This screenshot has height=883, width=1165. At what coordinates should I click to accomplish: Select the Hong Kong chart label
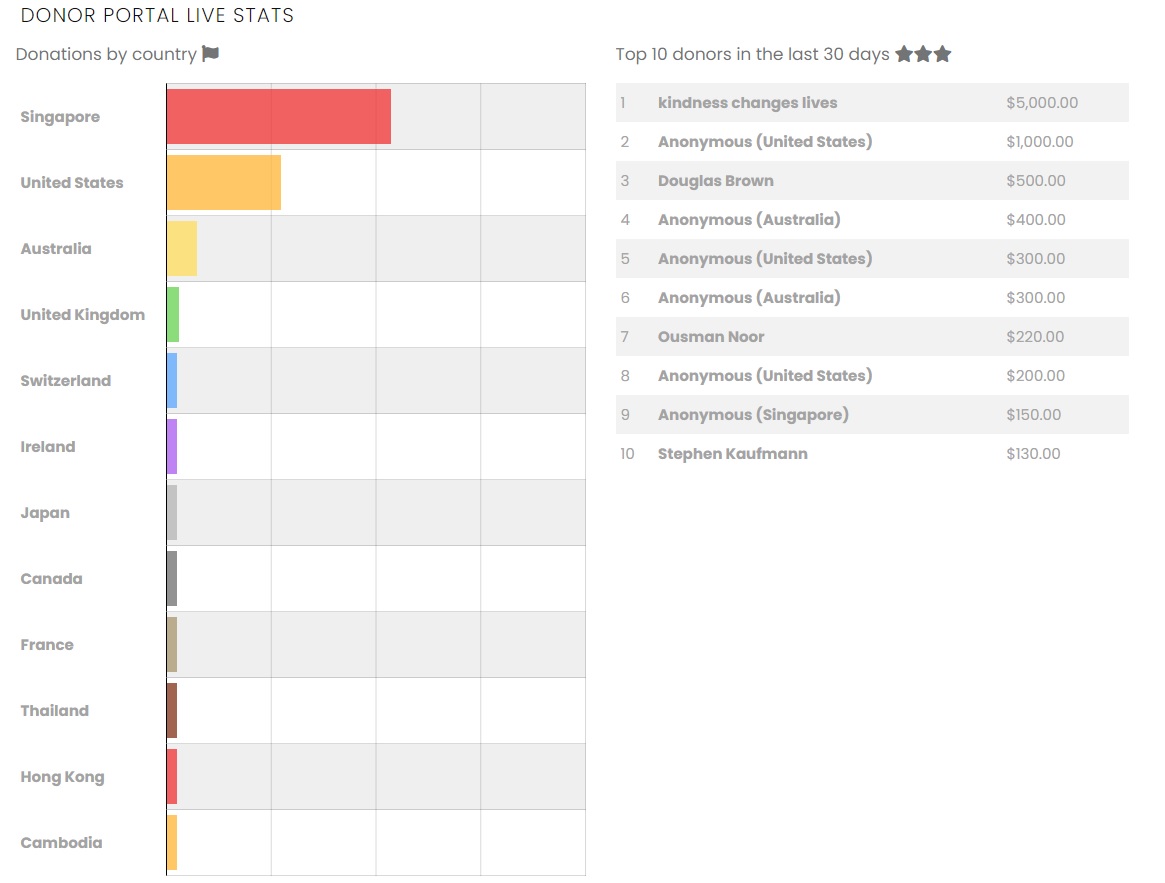tap(62, 777)
